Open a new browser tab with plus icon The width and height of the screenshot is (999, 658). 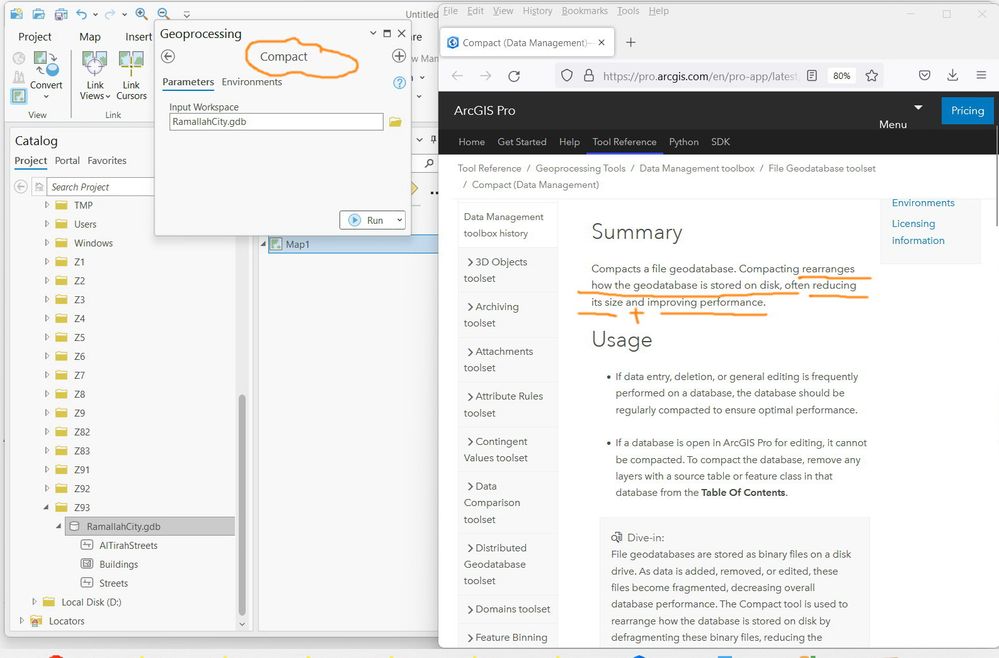pyautogui.click(x=630, y=43)
